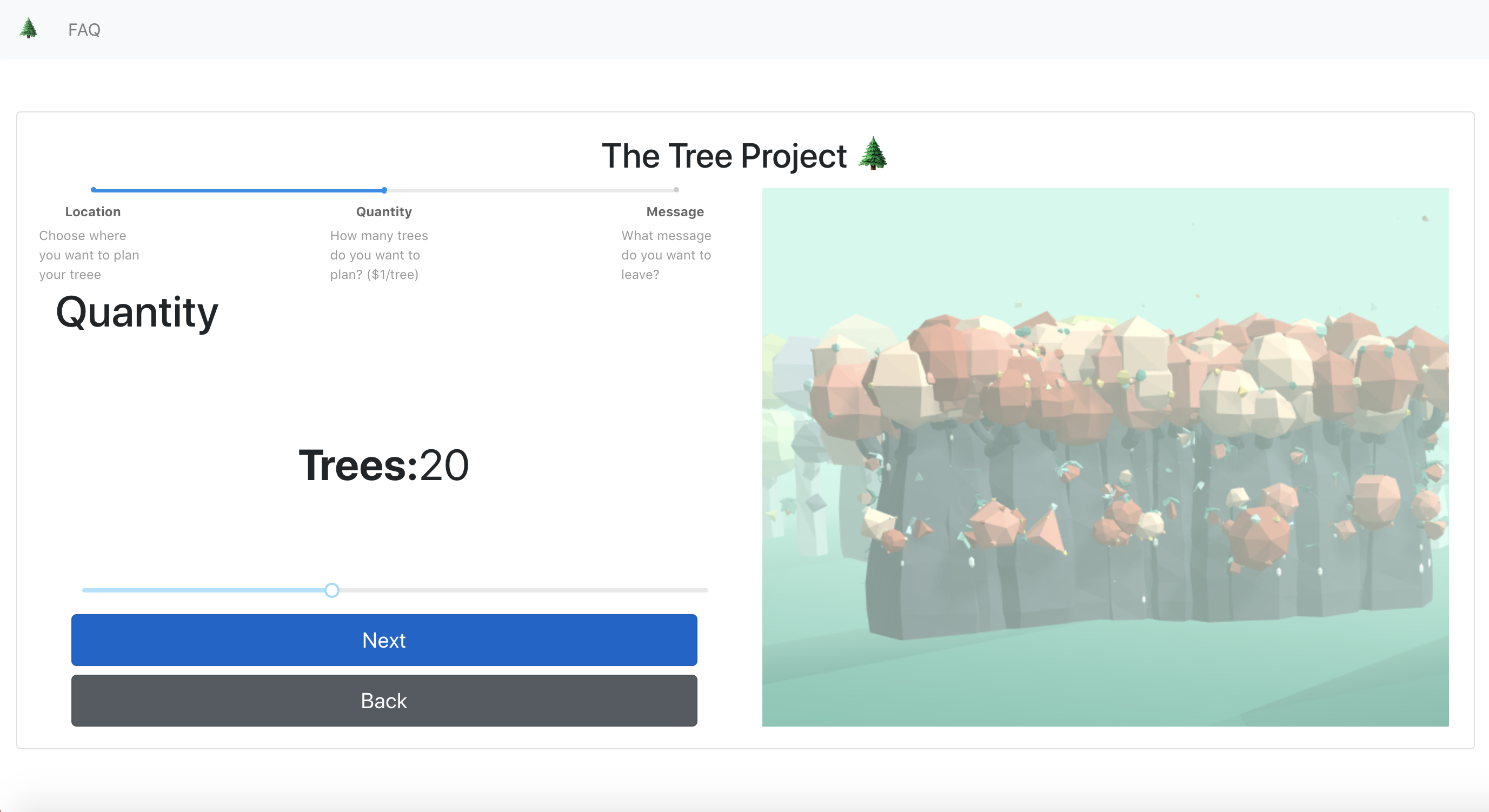
Task: Click the unfilled right part of slider track
Action: [x=520, y=590]
